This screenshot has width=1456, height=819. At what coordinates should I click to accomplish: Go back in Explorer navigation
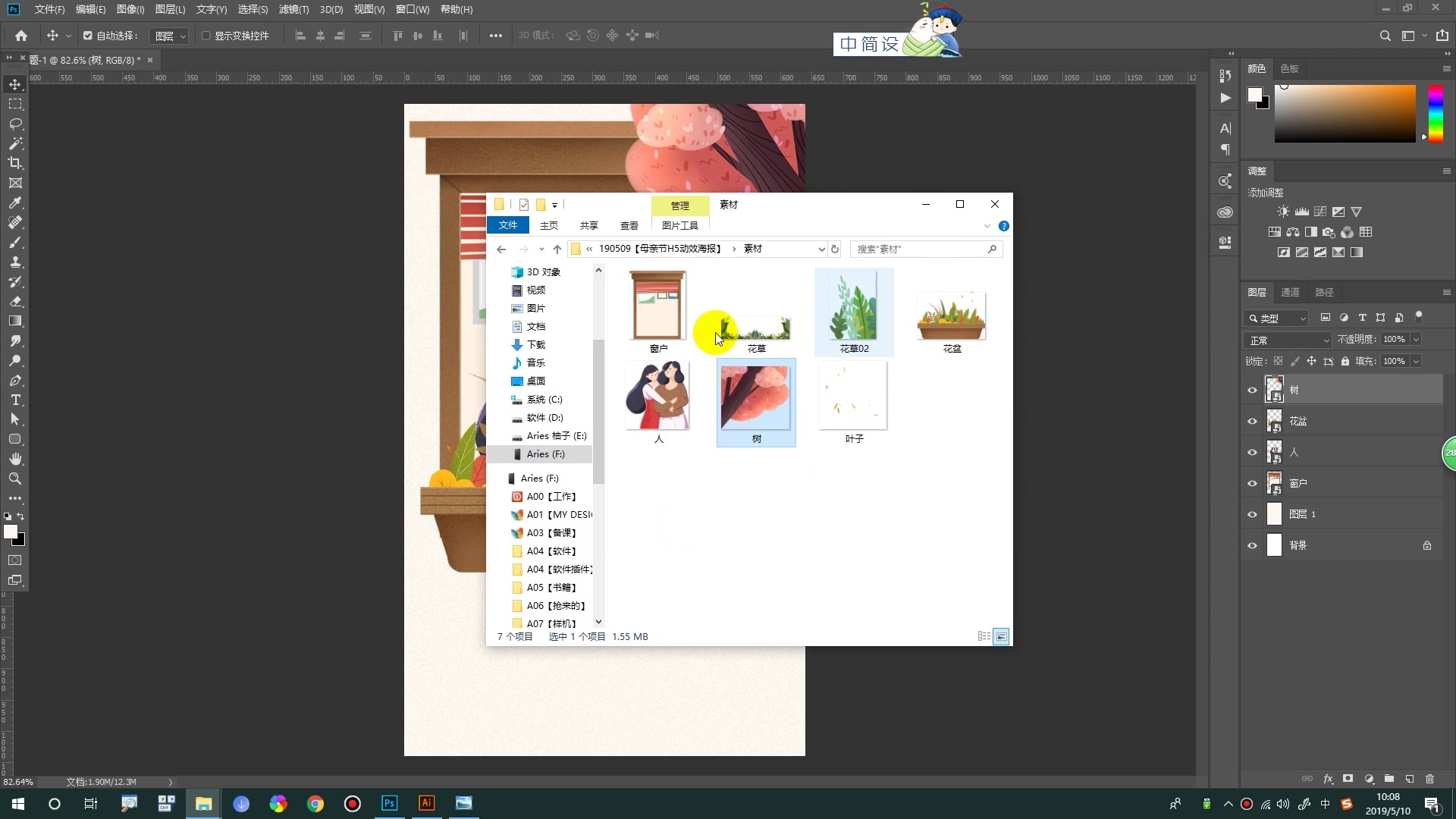(x=501, y=249)
